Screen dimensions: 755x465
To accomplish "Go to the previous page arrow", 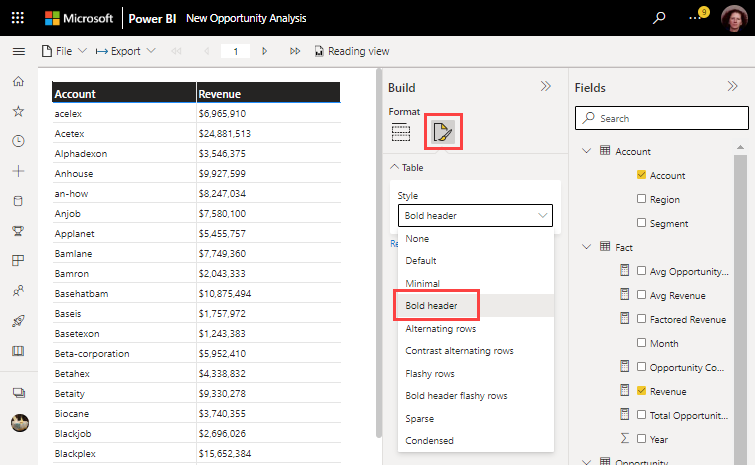I will pos(207,51).
